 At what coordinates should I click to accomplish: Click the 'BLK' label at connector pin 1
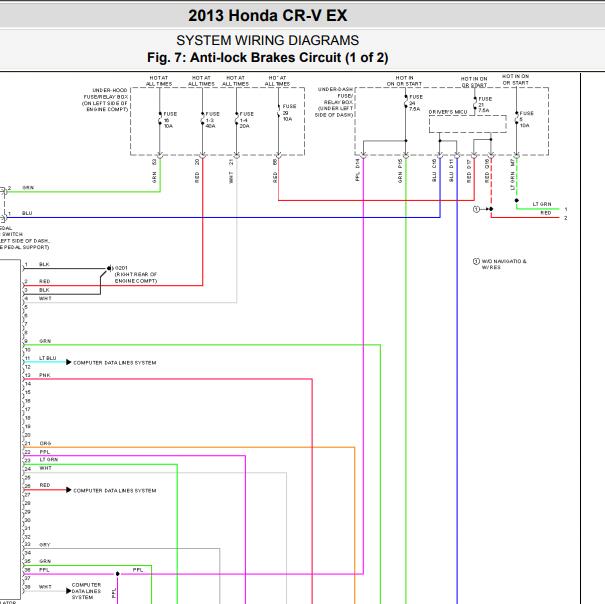[44, 265]
